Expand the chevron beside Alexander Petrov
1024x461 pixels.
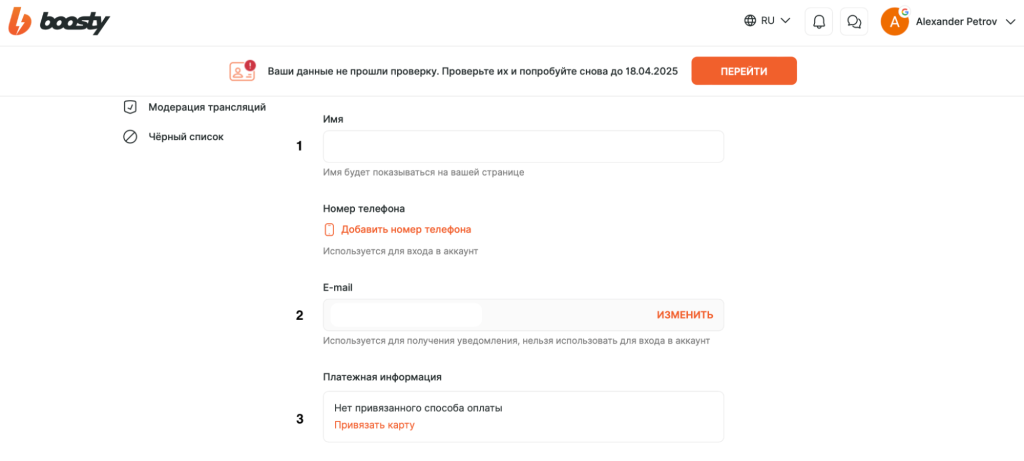(1009, 22)
